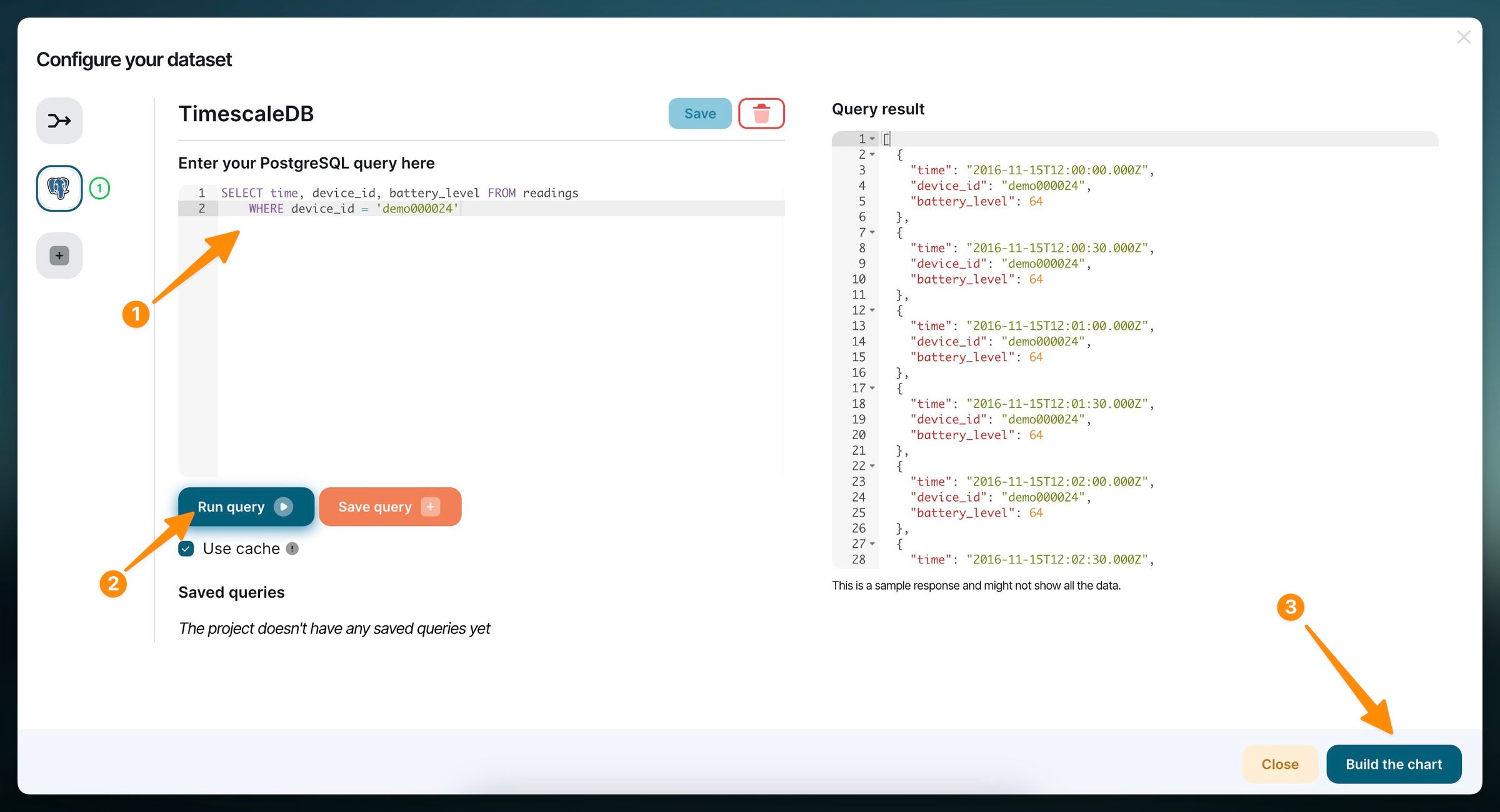Dismiss the dialog with the X icon
This screenshot has width=1500, height=812.
1464,37
